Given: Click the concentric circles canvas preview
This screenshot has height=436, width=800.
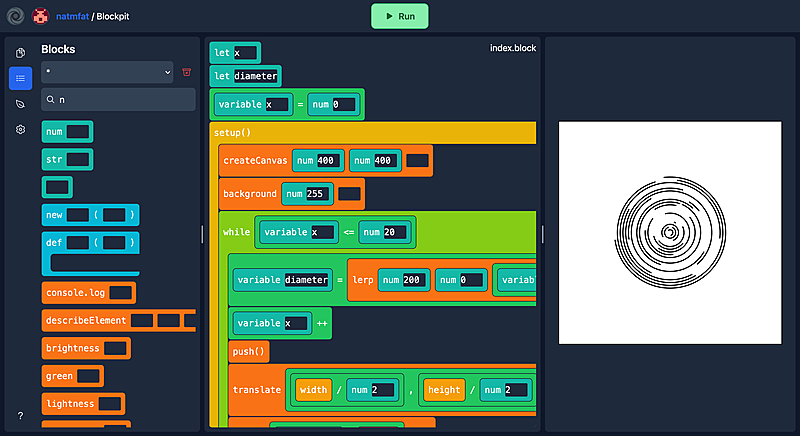Looking at the screenshot, I should pos(668,233).
